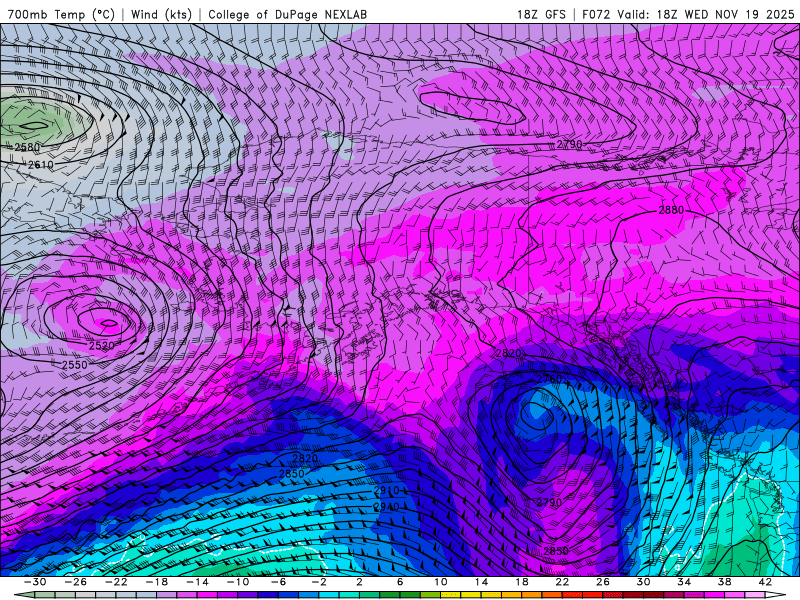Click the "700mb Temp (°C)" title text
The width and height of the screenshot is (800, 600).
(61, 14)
